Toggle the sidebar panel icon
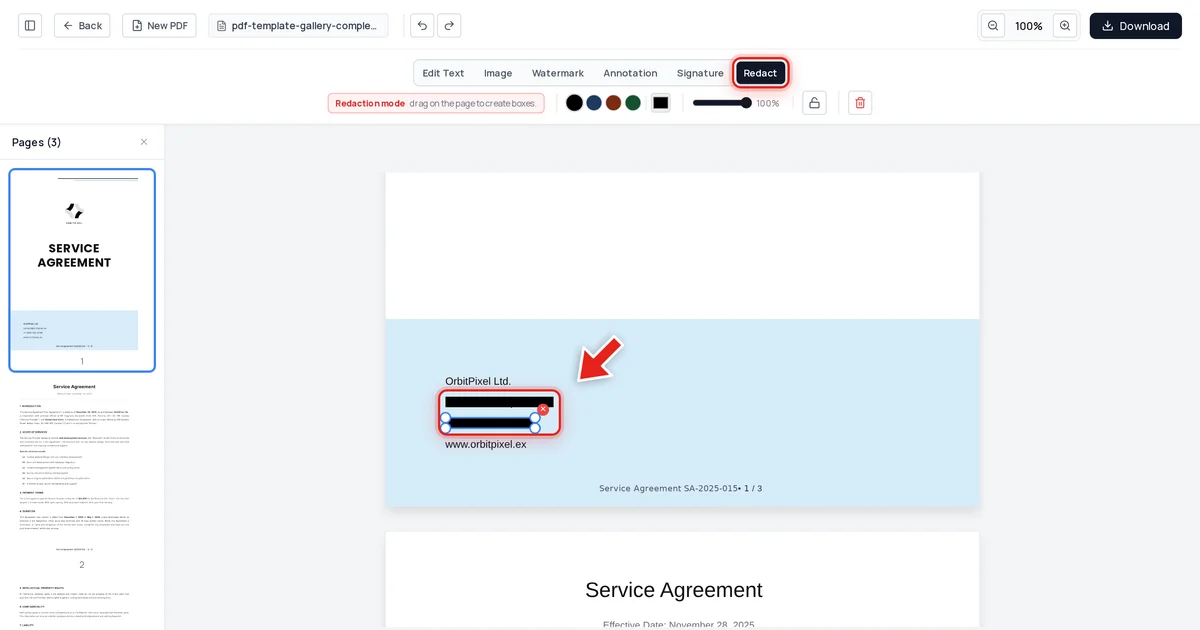Screen dimensions: 1200x630 30,26
